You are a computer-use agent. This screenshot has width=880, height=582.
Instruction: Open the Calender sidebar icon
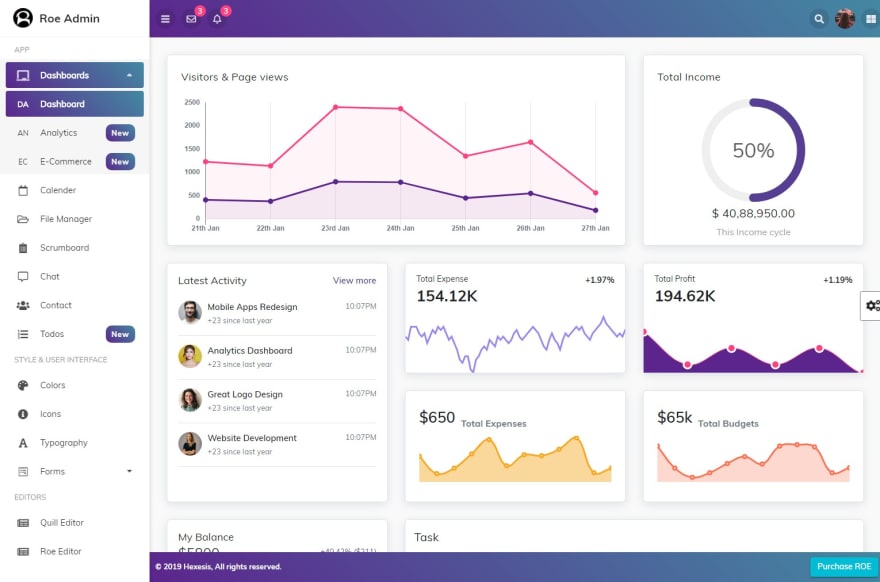(x=23, y=190)
